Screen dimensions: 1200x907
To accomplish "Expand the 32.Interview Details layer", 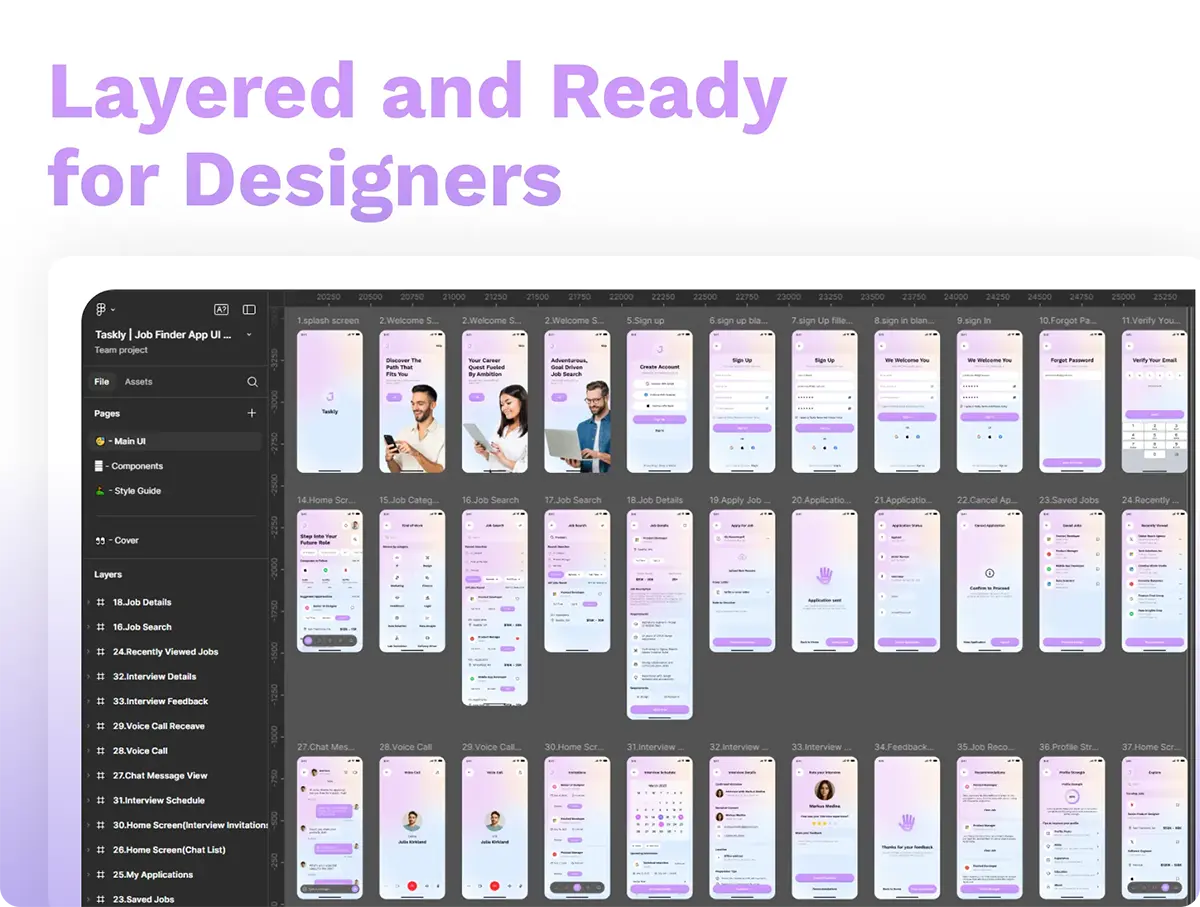I will (88, 677).
